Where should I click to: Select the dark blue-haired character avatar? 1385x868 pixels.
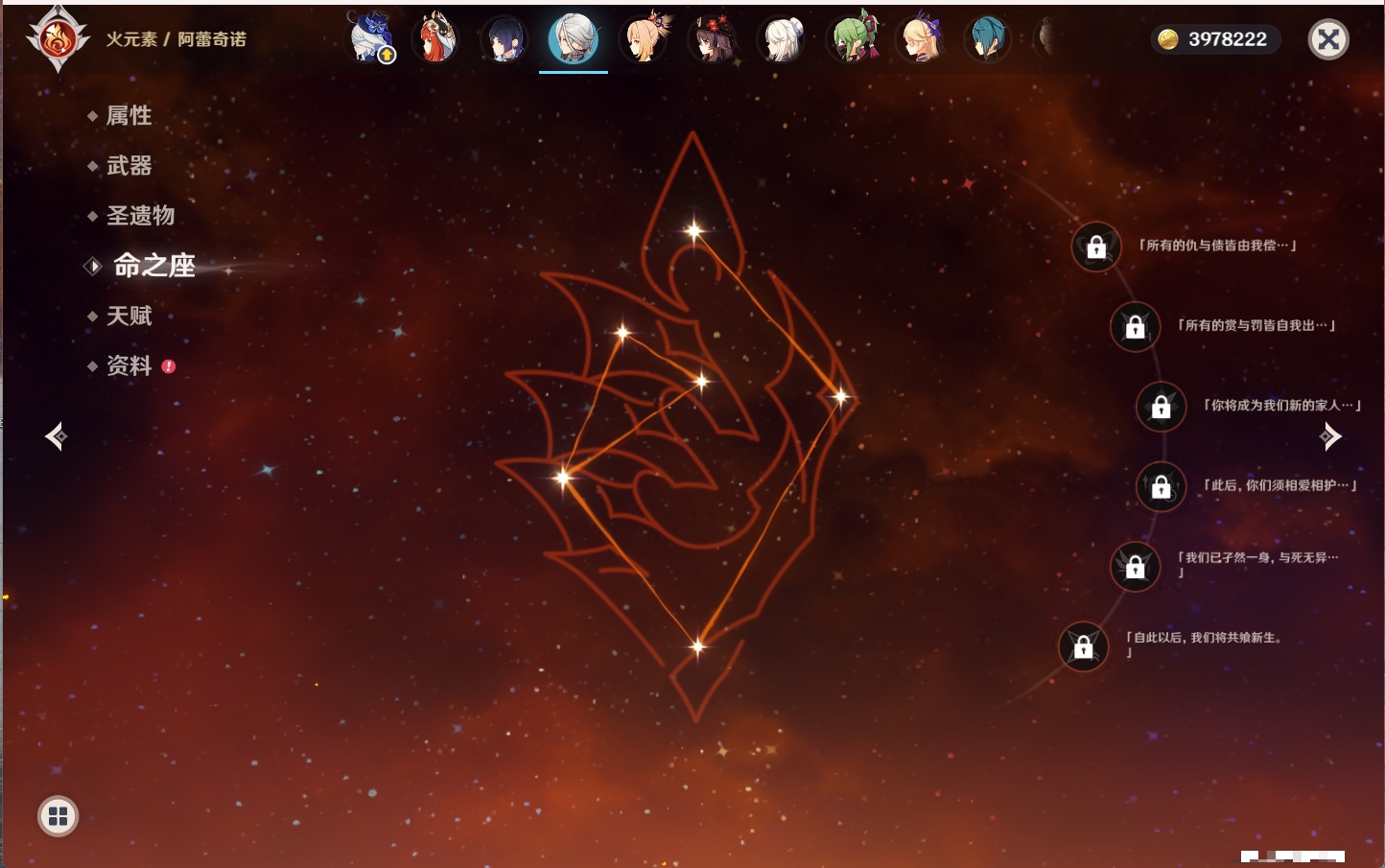point(505,39)
